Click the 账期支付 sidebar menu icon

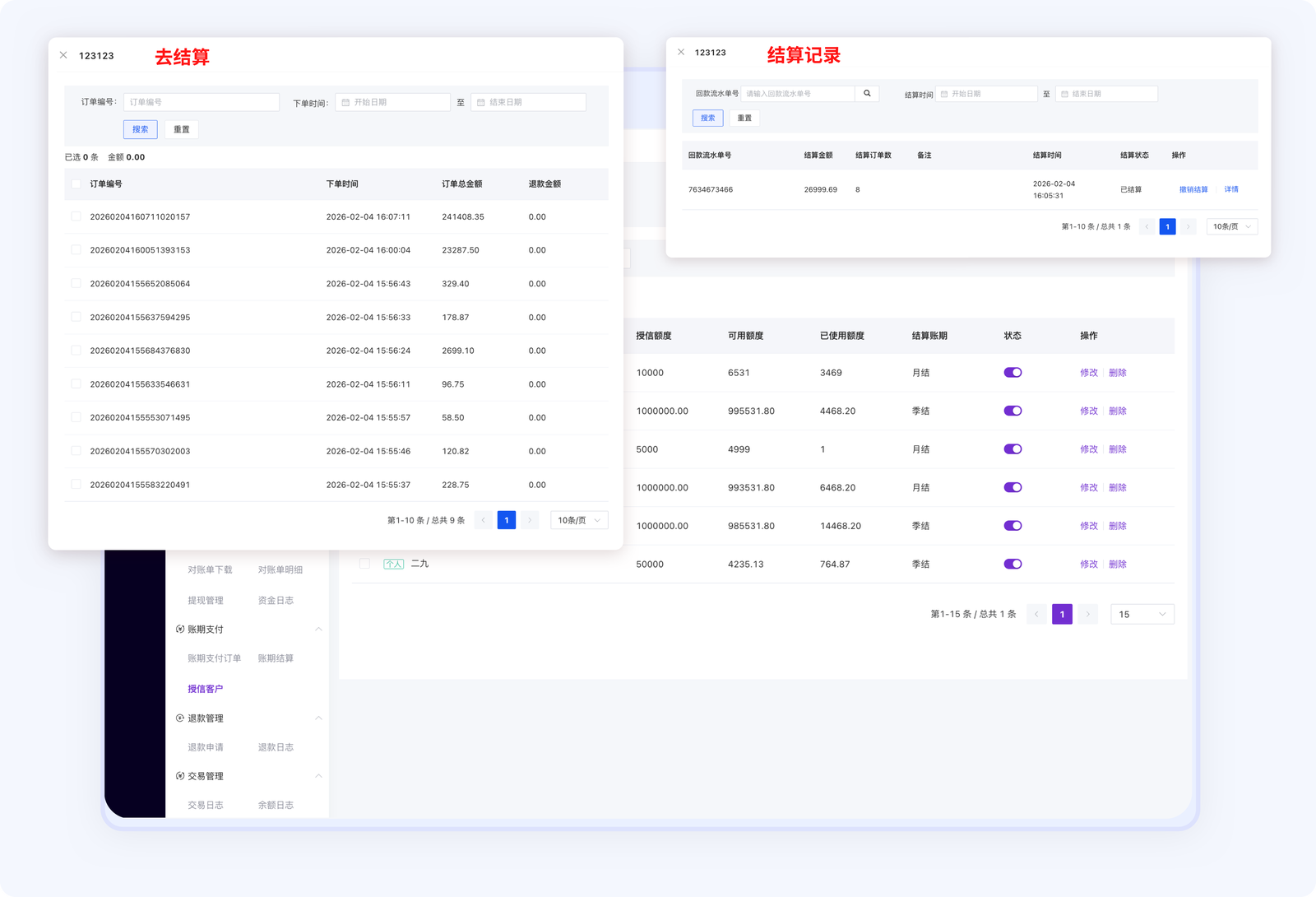pos(180,630)
